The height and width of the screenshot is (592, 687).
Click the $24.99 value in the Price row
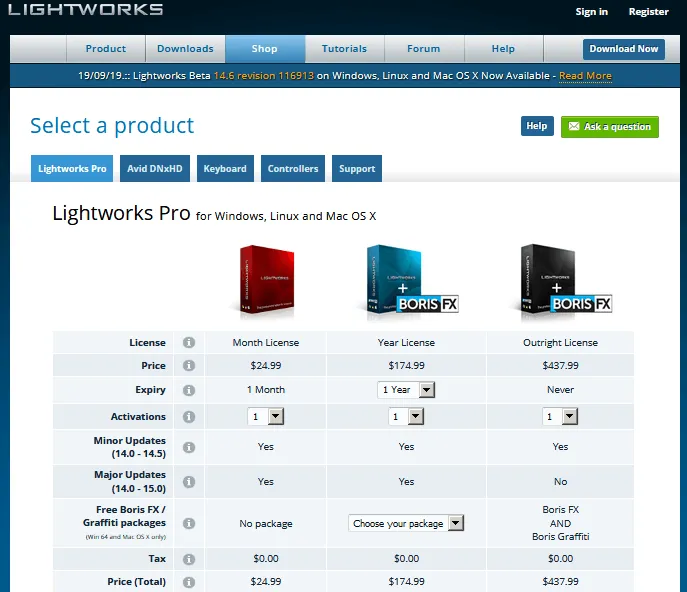pyautogui.click(x=266, y=365)
